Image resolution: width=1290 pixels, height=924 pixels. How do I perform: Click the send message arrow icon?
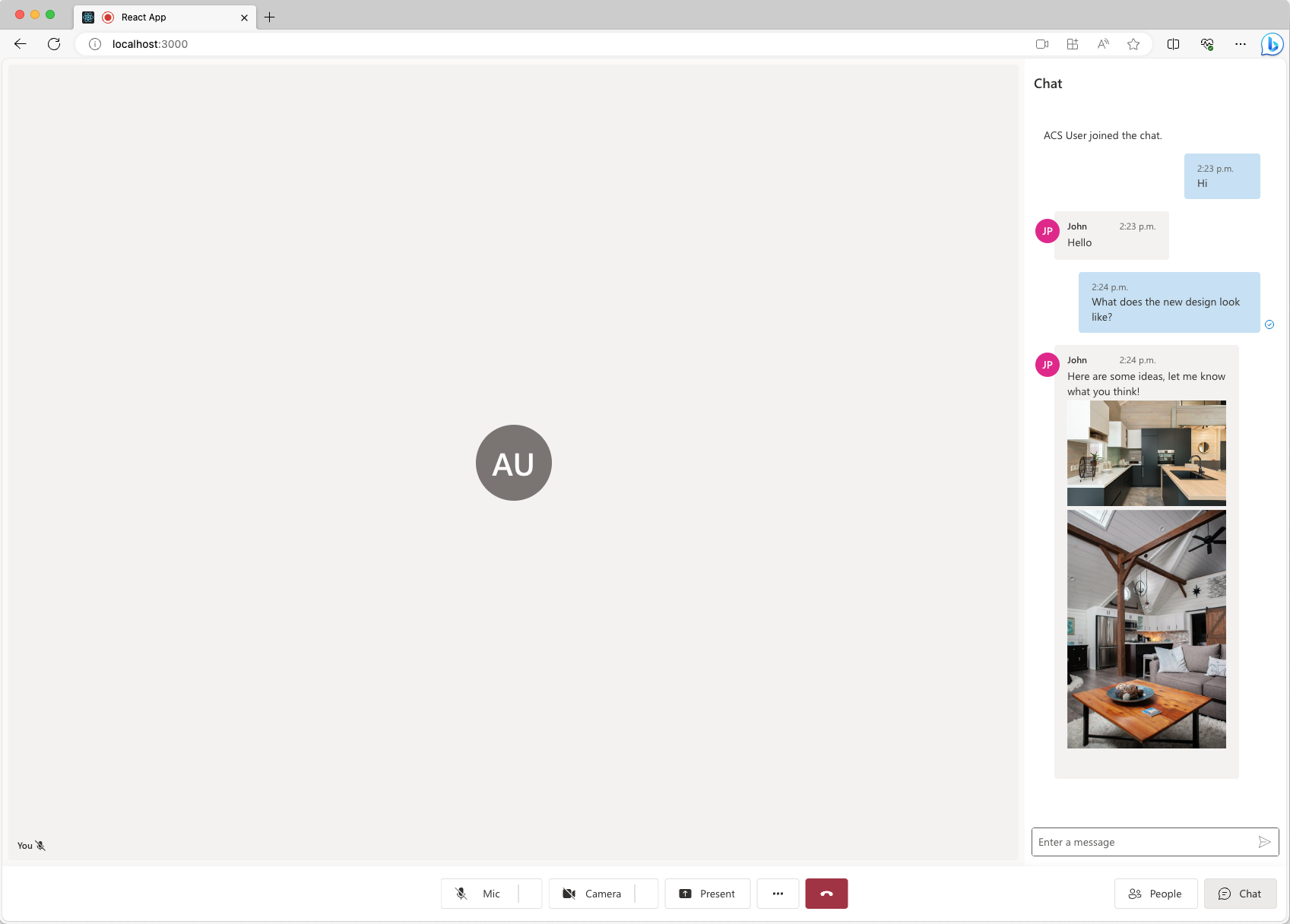[1263, 842]
